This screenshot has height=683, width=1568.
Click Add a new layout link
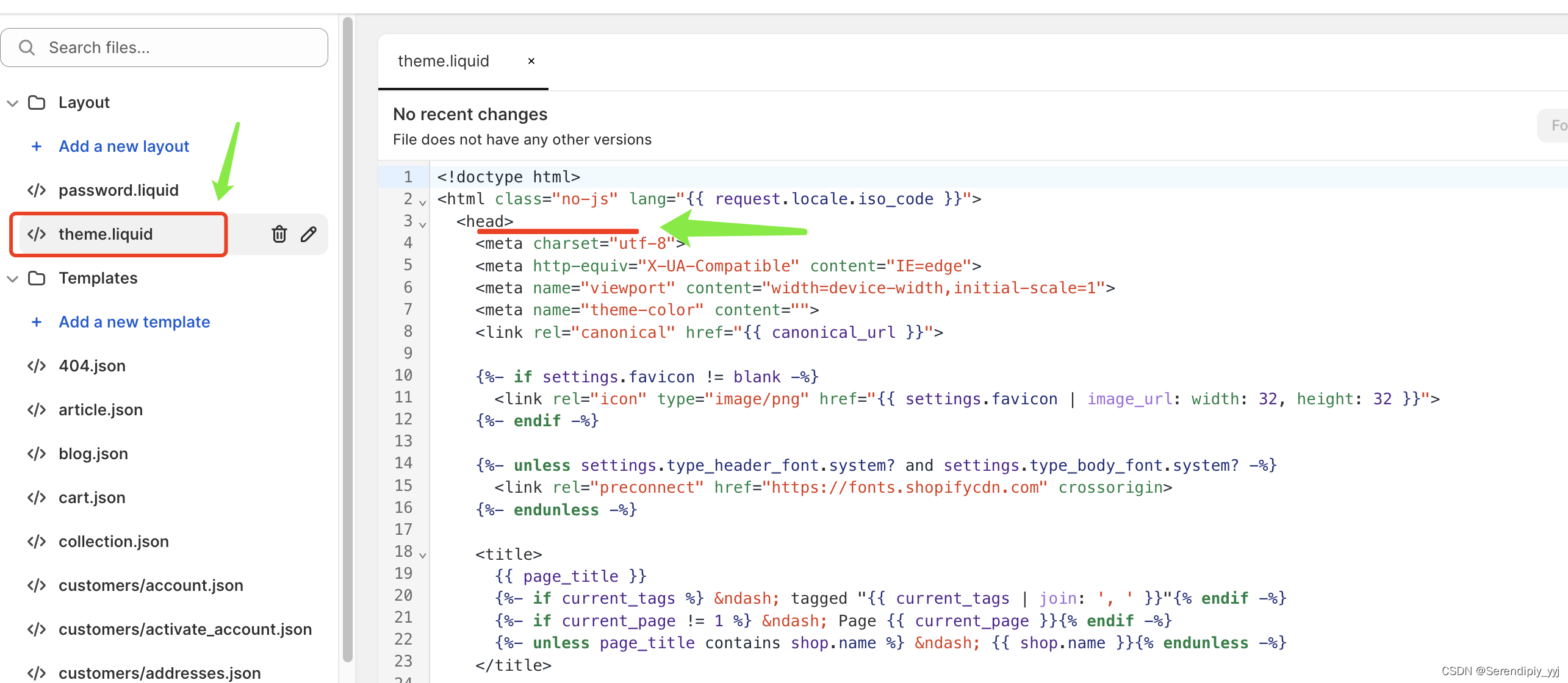[124, 146]
